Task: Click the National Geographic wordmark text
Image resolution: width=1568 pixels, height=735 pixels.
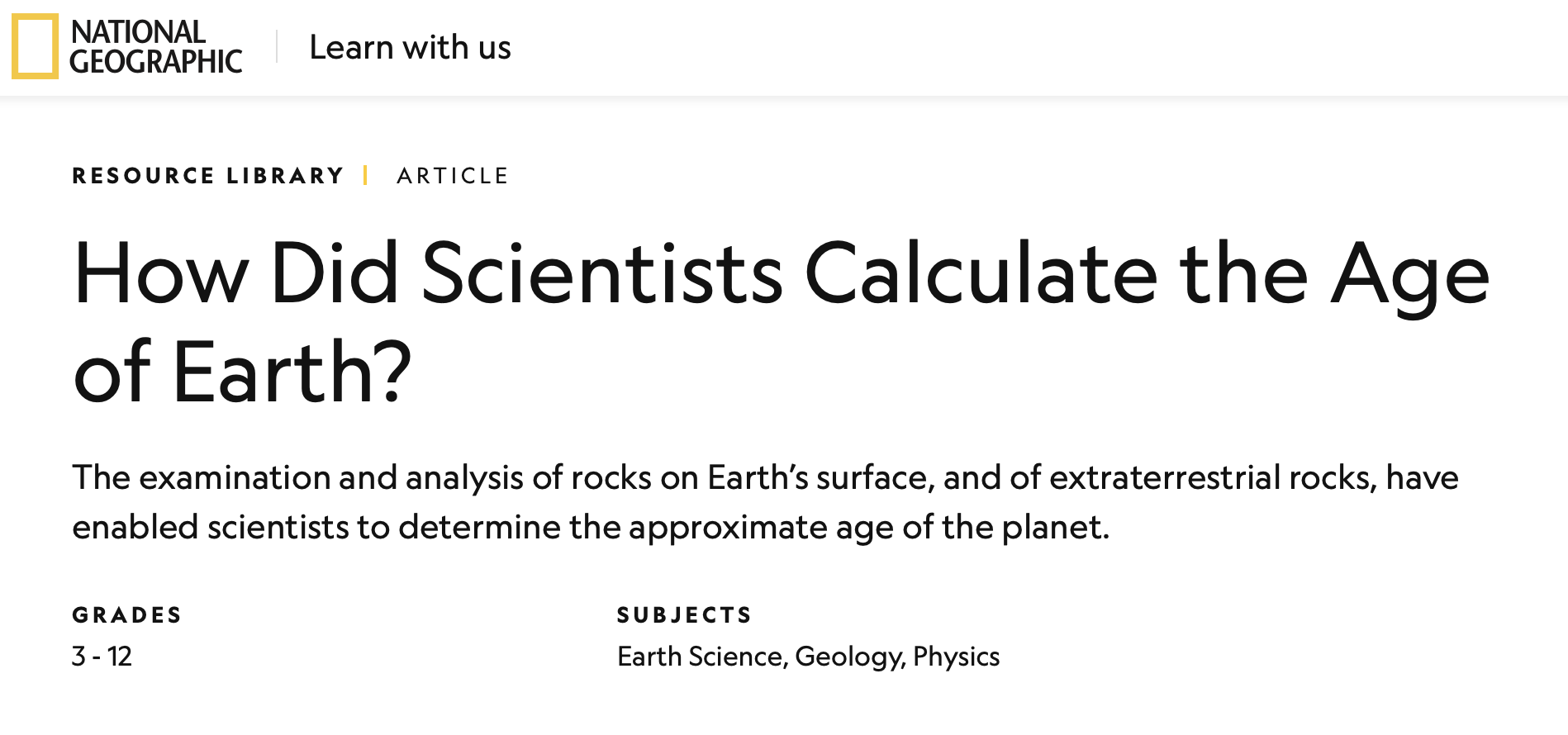Action: tap(155, 46)
